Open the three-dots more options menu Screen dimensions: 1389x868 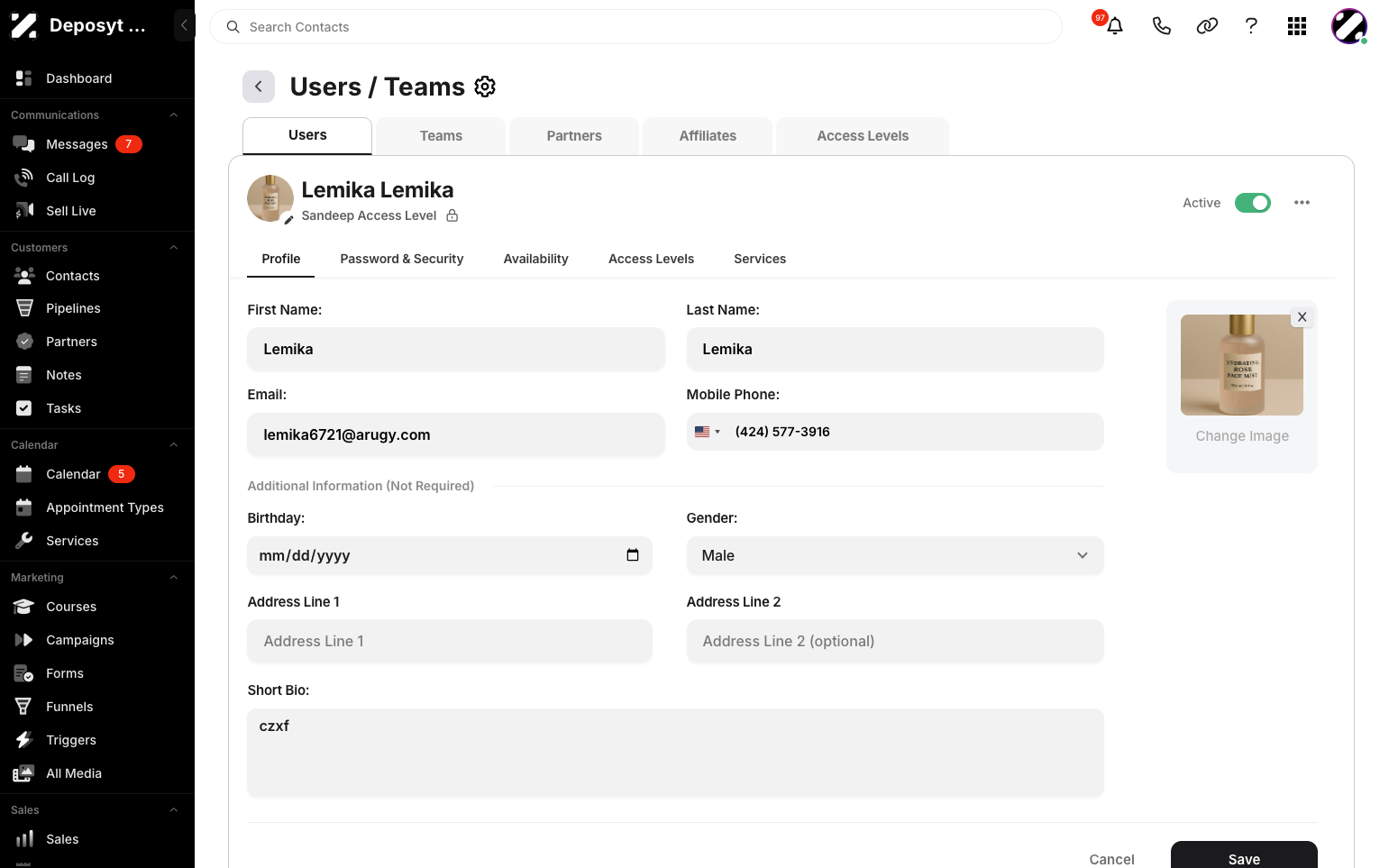[1302, 203]
